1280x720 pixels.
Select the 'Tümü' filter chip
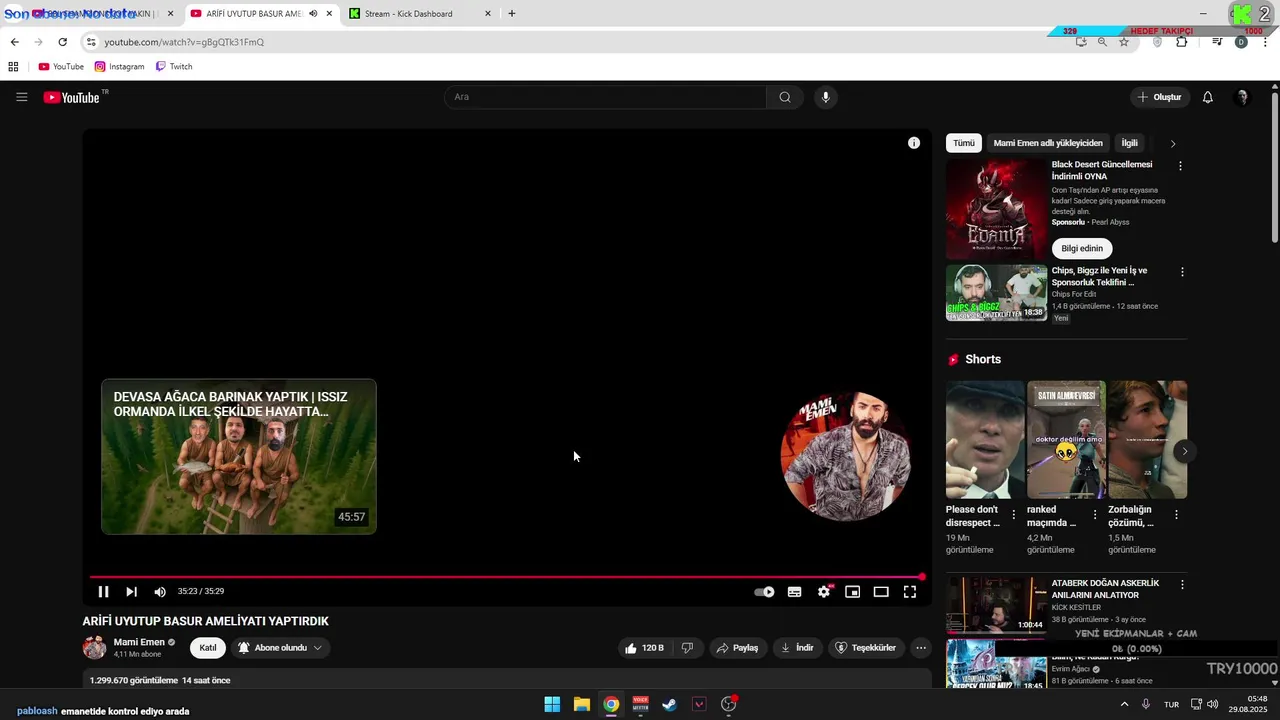[x=964, y=143]
